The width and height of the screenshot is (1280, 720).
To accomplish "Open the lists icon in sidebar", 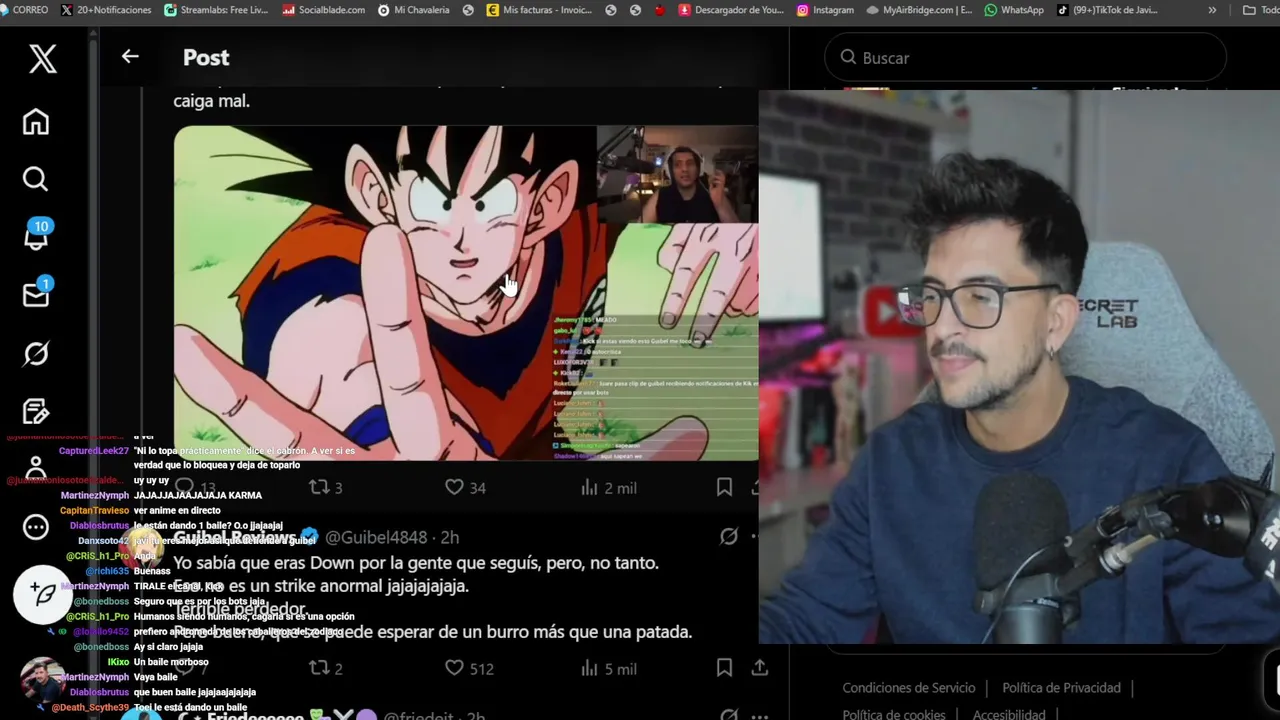I will pos(36,412).
